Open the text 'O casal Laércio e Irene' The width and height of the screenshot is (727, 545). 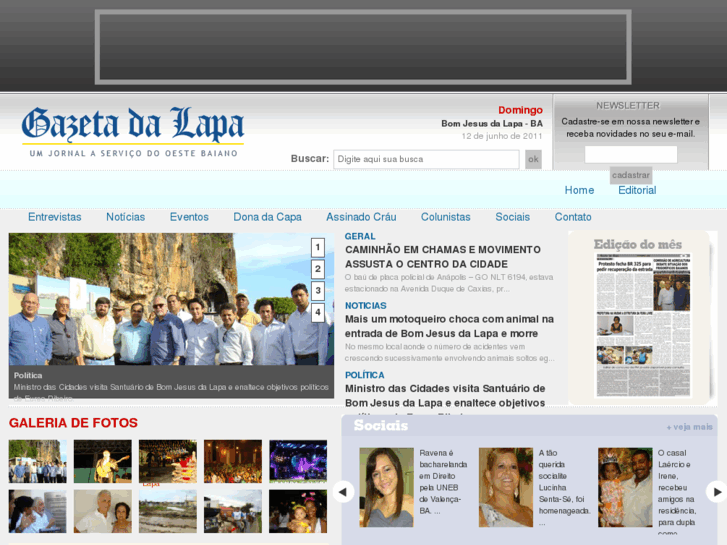(x=677, y=492)
